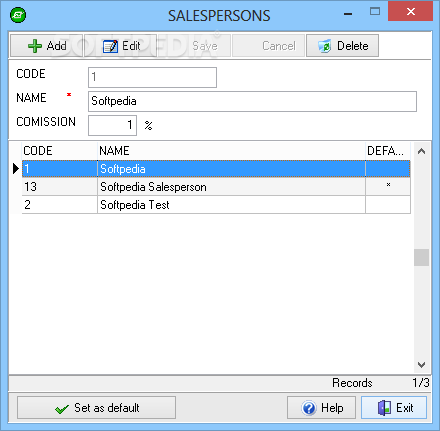The height and width of the screenshot is (431, 440).
Task: Click default asterisk cell of Softpedia Salesperson
Action: (x=388, y=187)
